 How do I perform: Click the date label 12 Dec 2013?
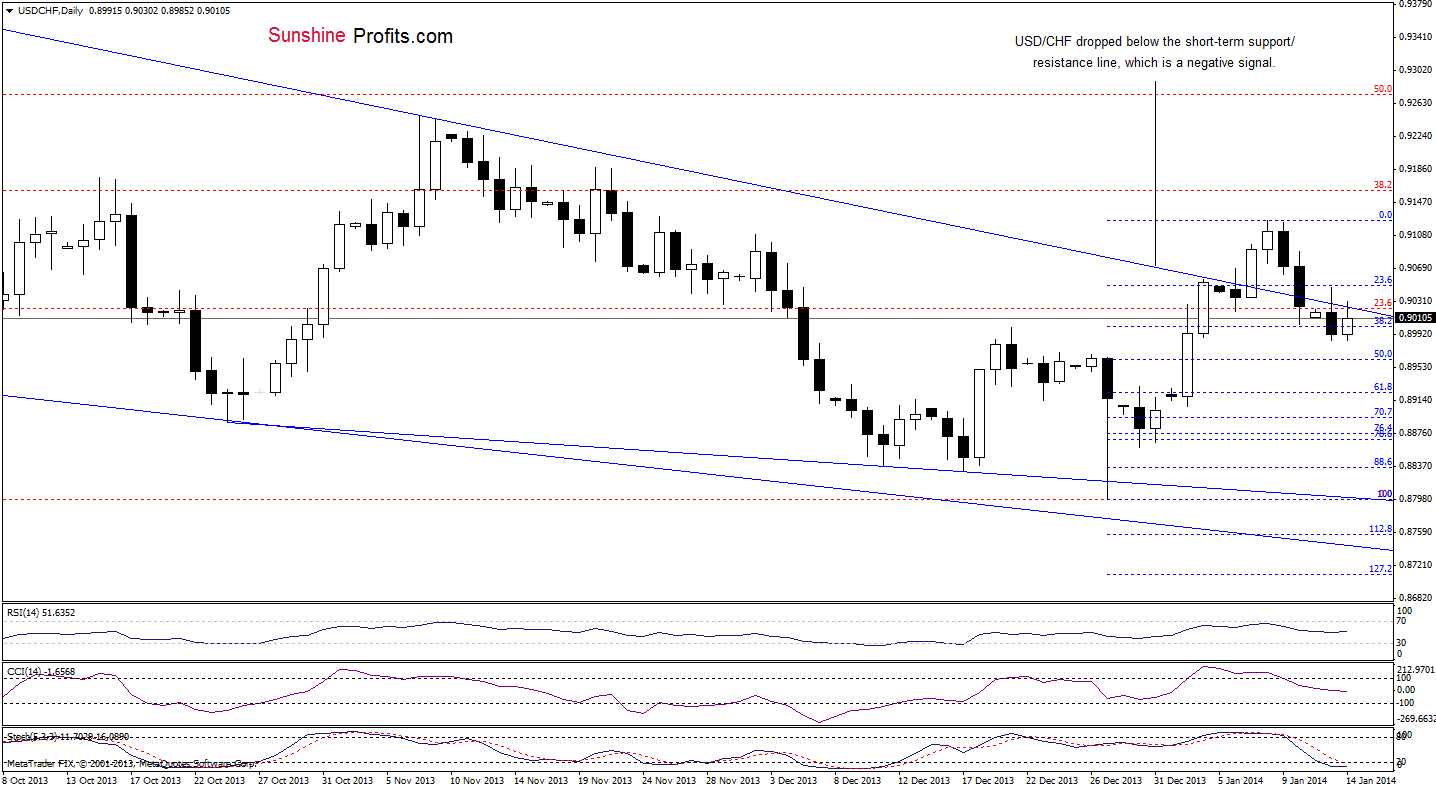click(927, 780)
